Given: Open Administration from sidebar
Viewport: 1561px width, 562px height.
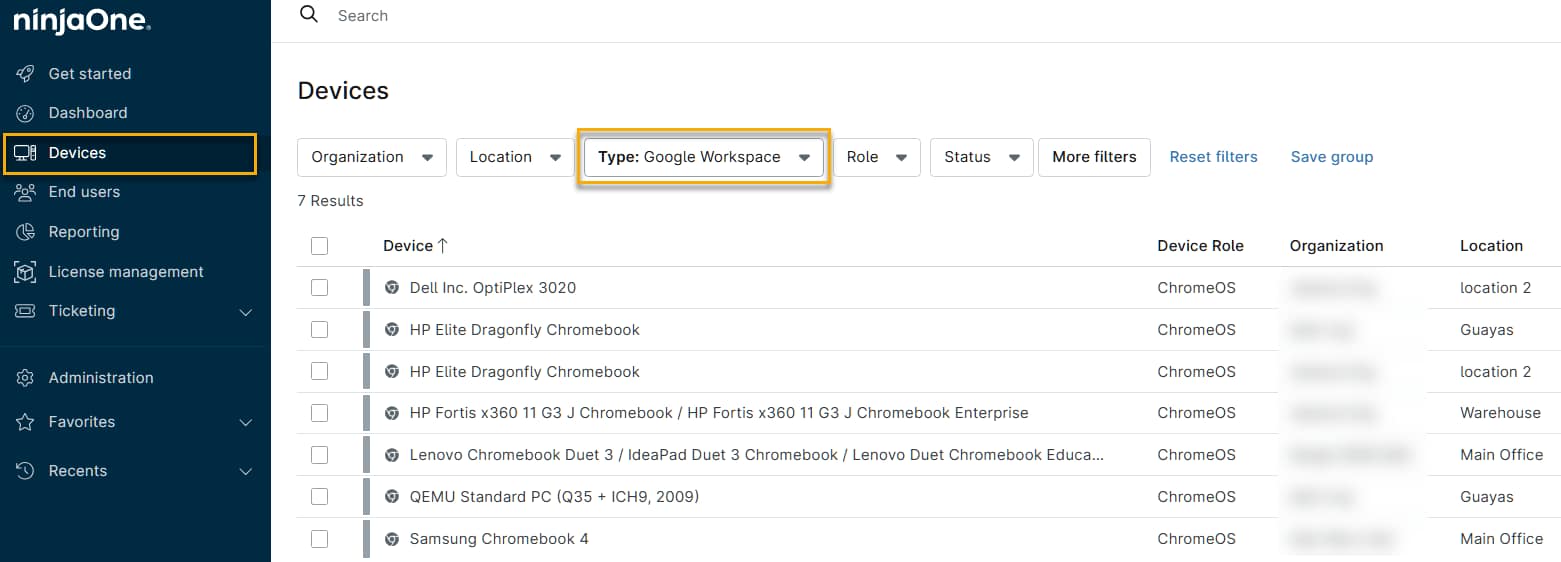Looking at the screenshot, I should (x=101, y=378).
